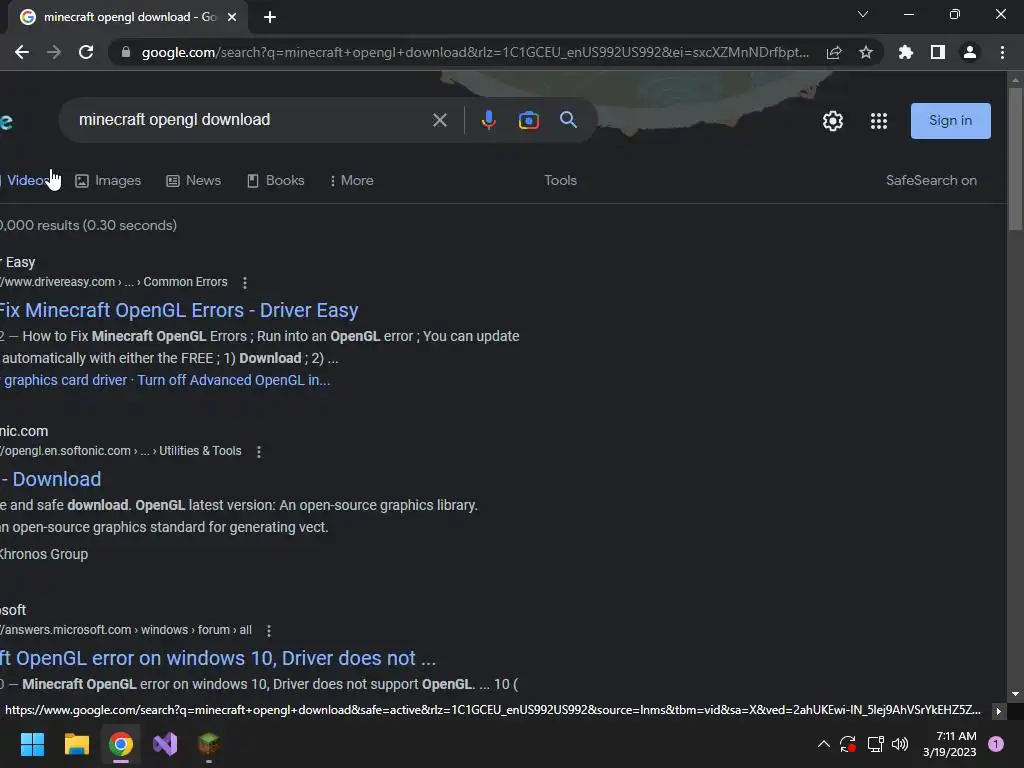
Task: Close the minecraft opengl download tab
Action: point(232,17)
